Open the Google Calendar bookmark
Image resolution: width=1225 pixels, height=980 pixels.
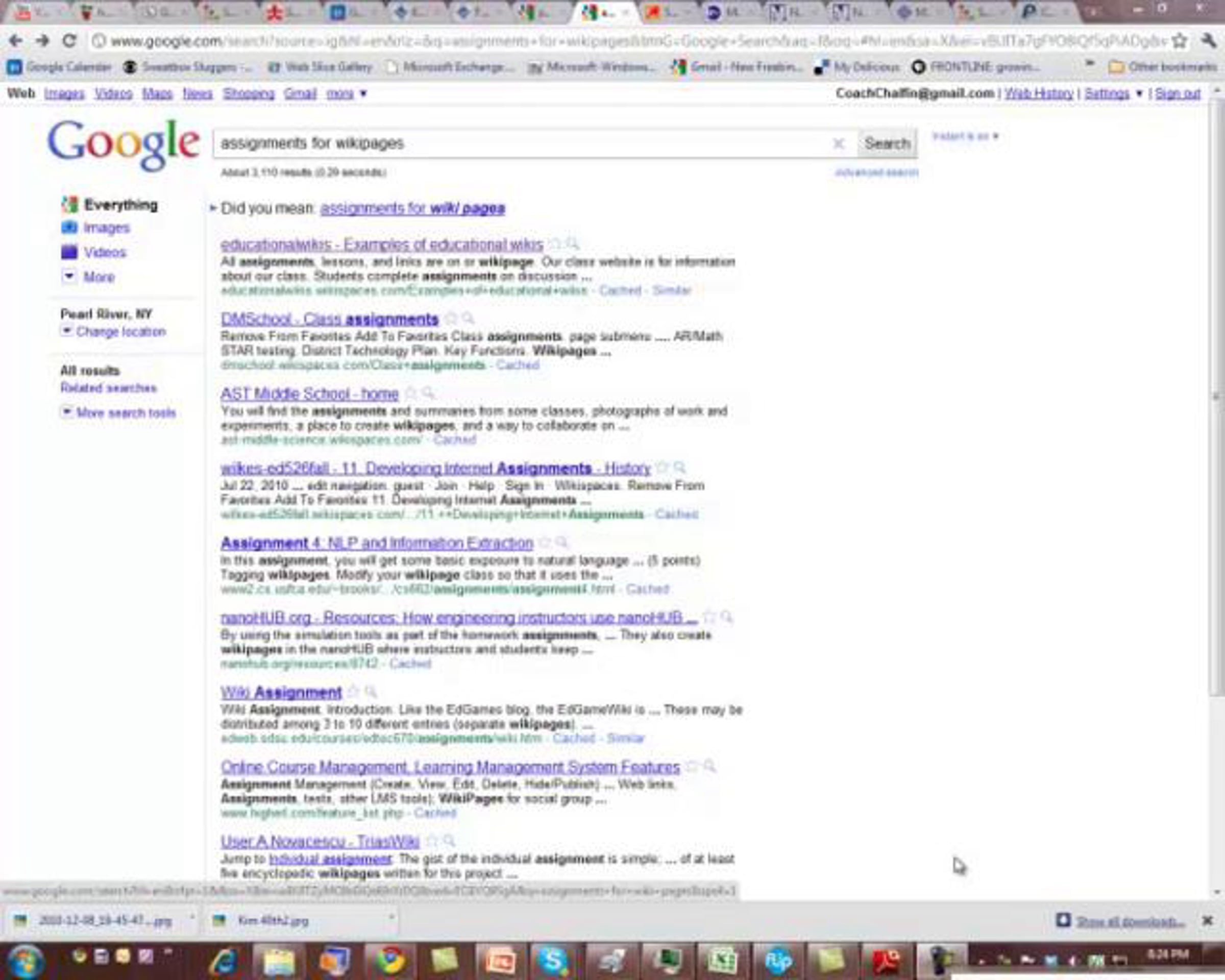coord(60,67)
